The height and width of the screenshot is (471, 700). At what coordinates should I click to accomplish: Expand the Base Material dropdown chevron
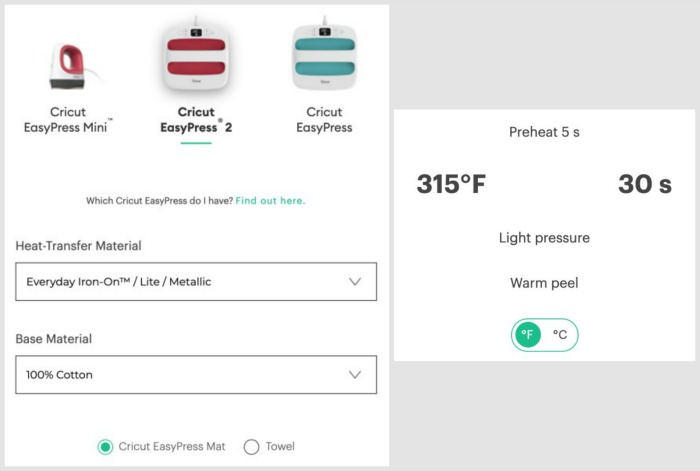point(355,375)
